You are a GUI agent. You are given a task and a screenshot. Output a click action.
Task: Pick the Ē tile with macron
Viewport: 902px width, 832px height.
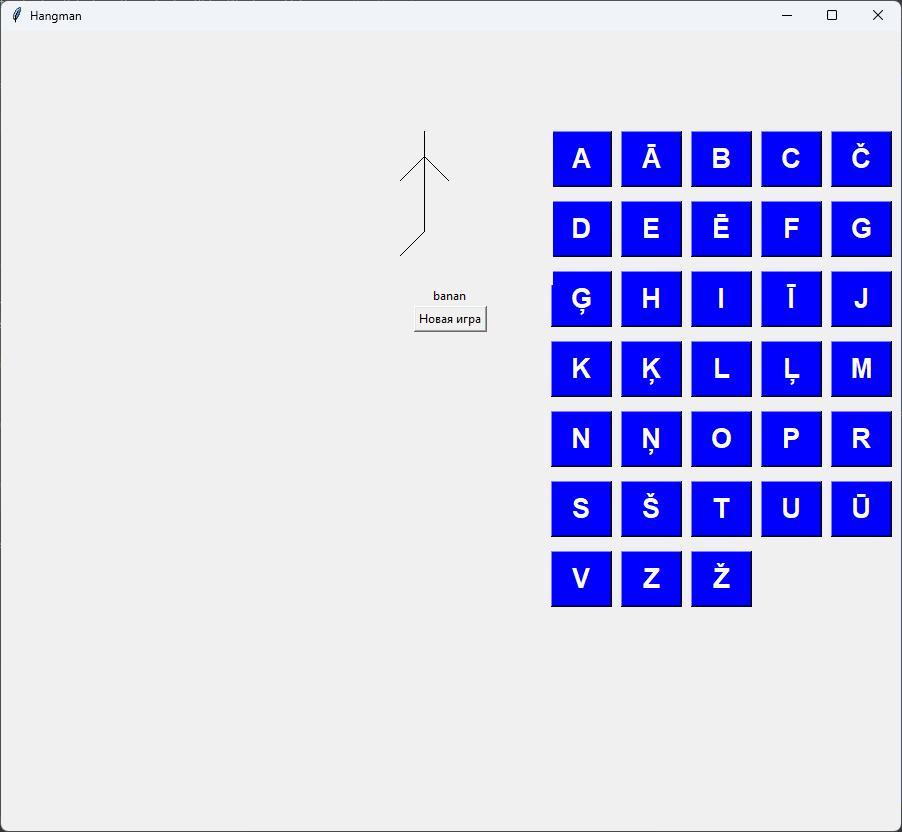(x=721, y=229)
